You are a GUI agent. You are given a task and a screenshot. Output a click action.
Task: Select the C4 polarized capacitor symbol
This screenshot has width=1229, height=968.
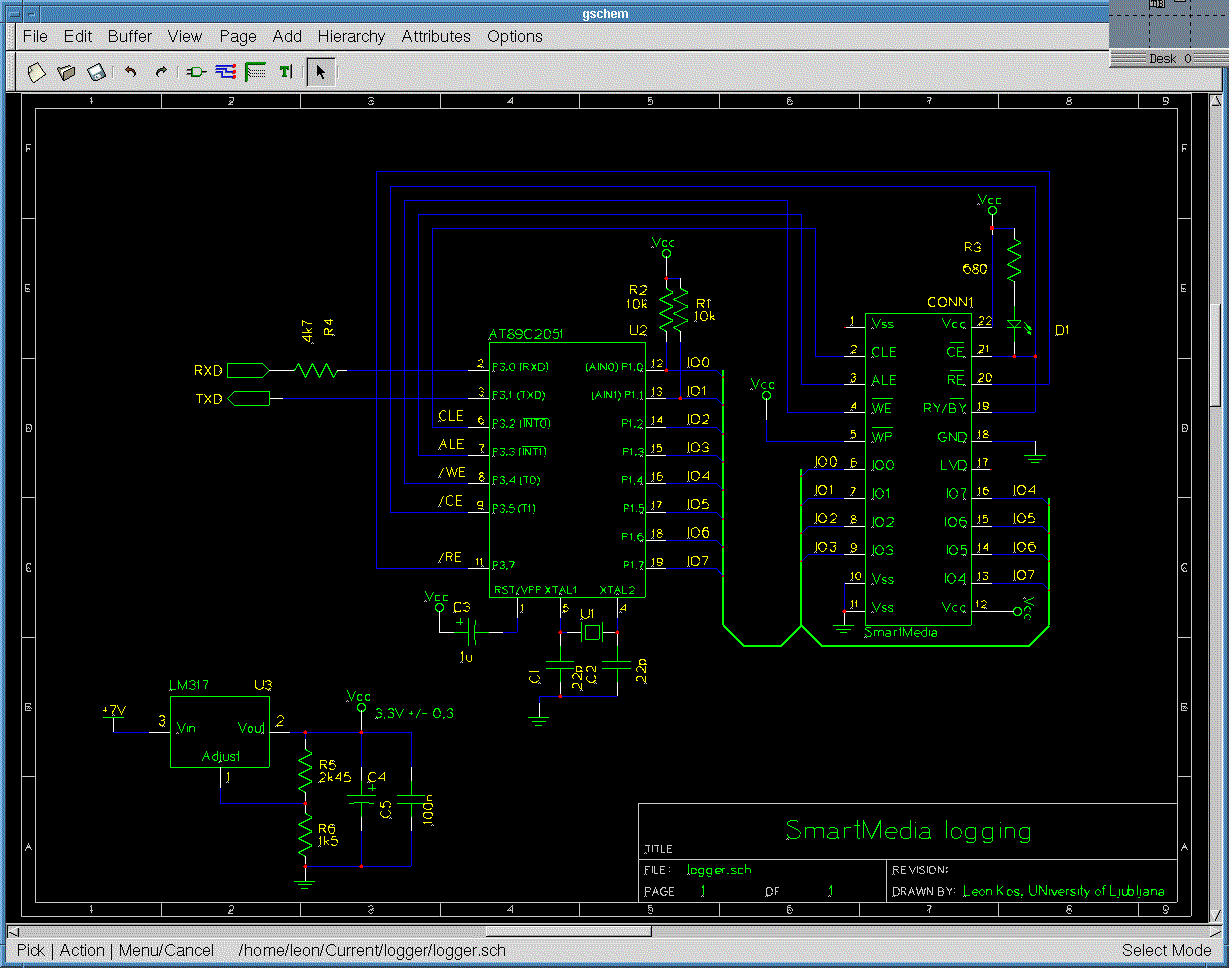[x=361, y=799]
